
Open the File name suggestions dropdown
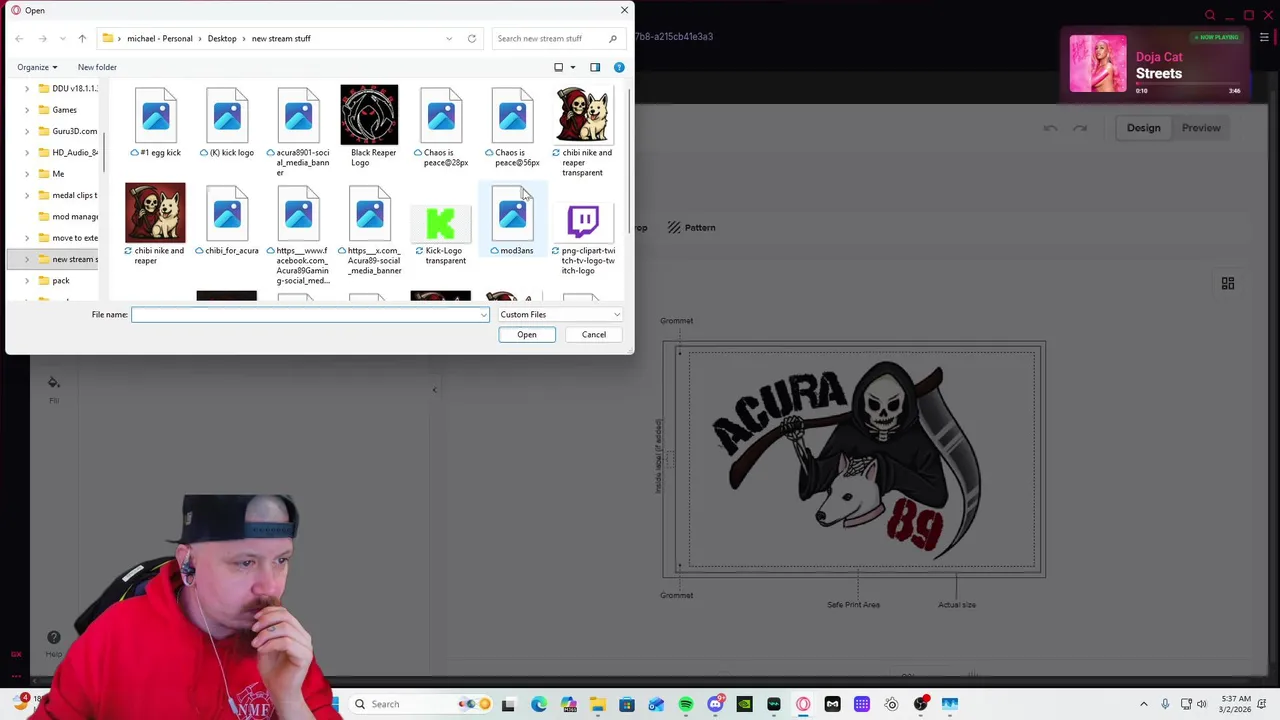(484, 314)
